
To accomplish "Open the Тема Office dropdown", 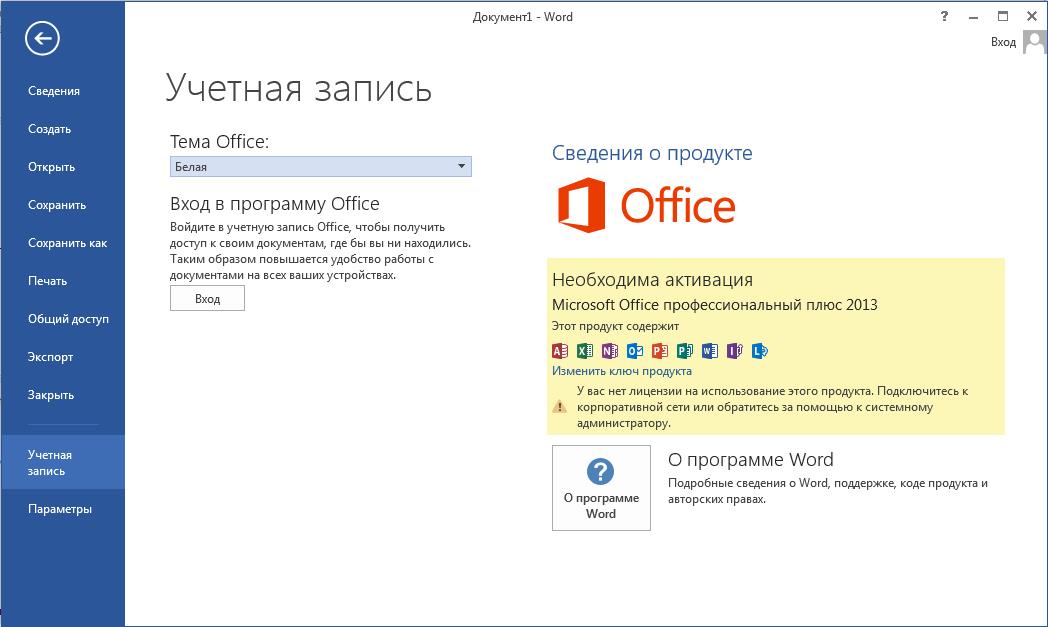I will [320, 167].
